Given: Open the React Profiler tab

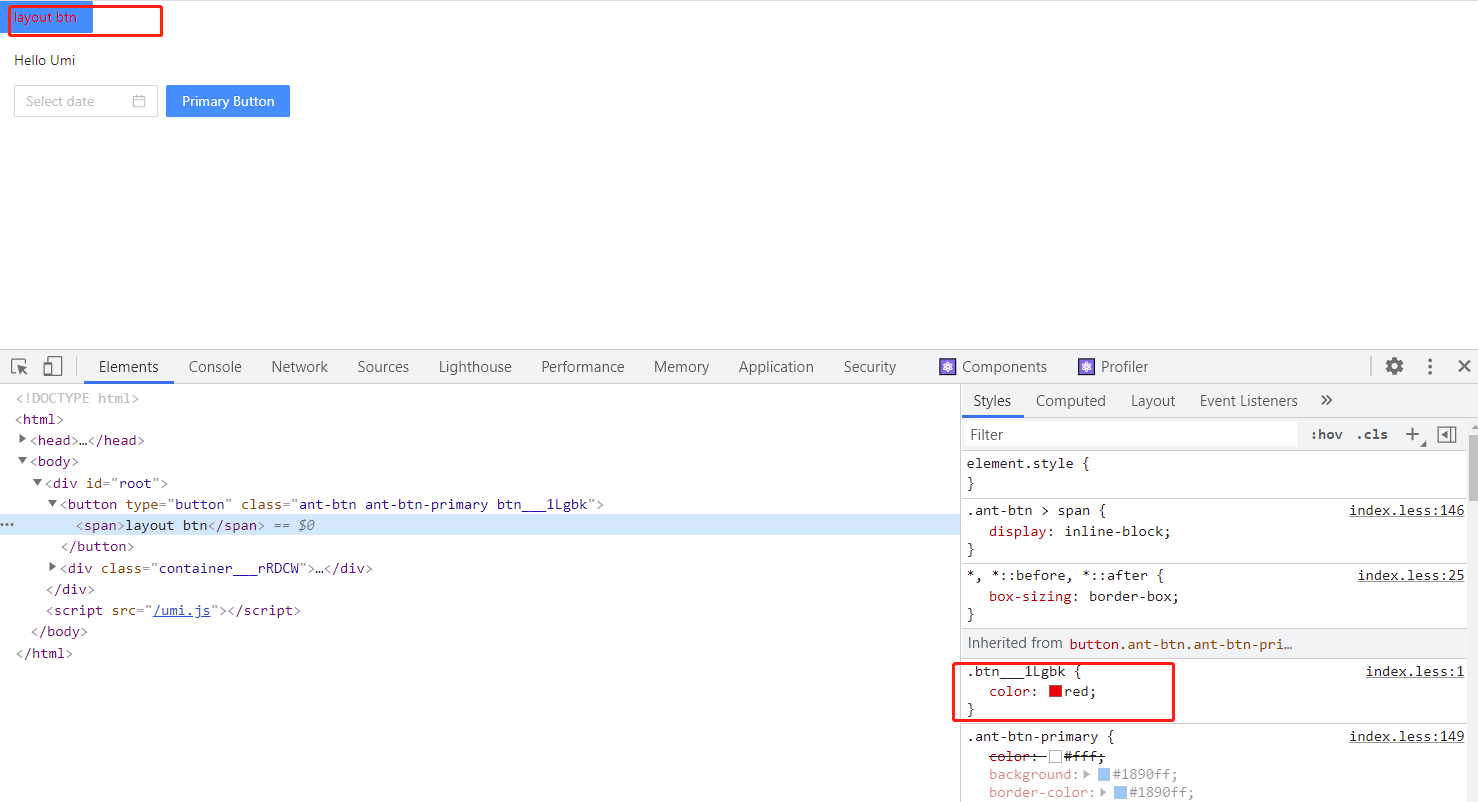Looking at the screenshot, I should pos(1113,367).
